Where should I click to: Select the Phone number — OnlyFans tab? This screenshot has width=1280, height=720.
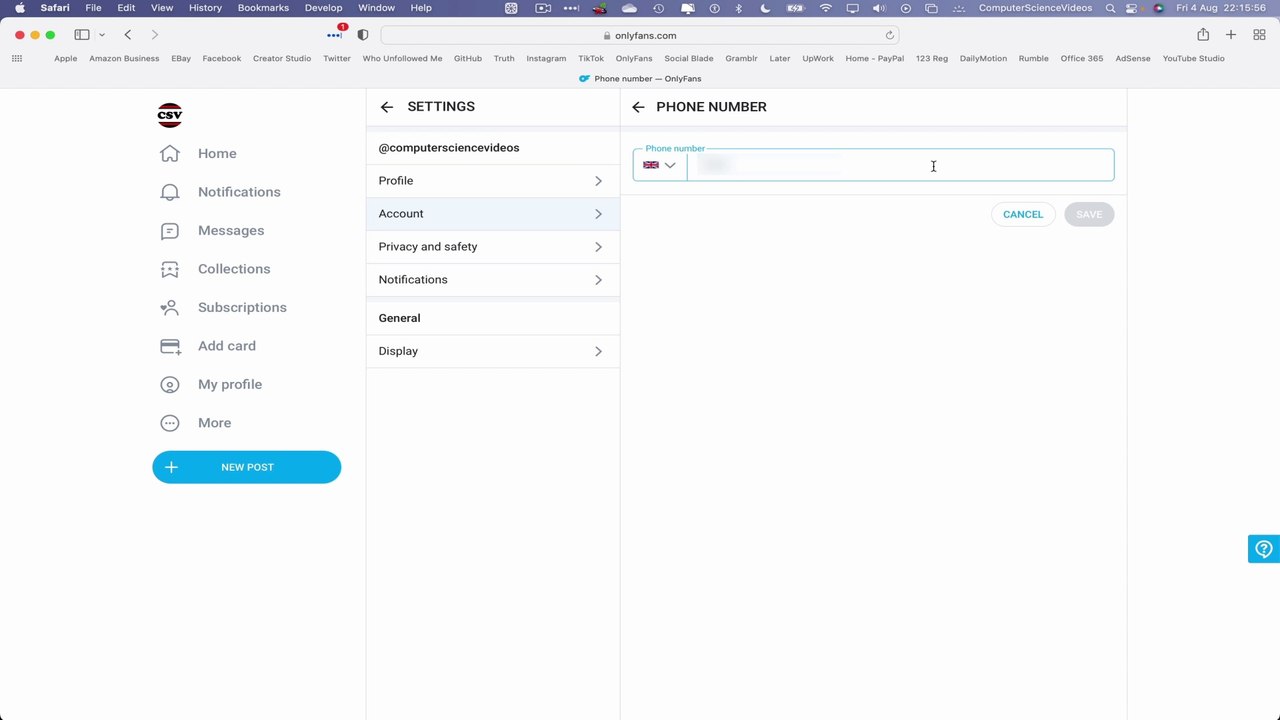pyautogui.click(x=640, y=78)
